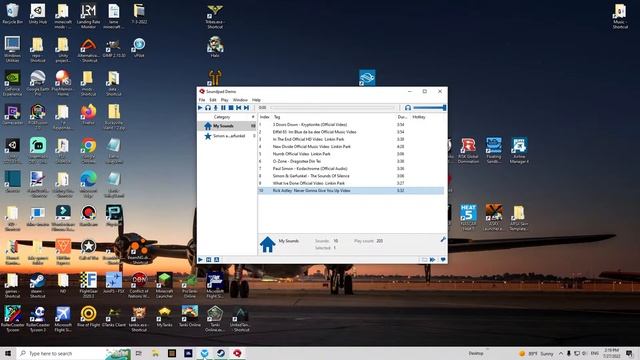Select O-Zone Dragostea Din Tei track
The height and width of the screenshot is (360, 640).
tap(351, 161)
